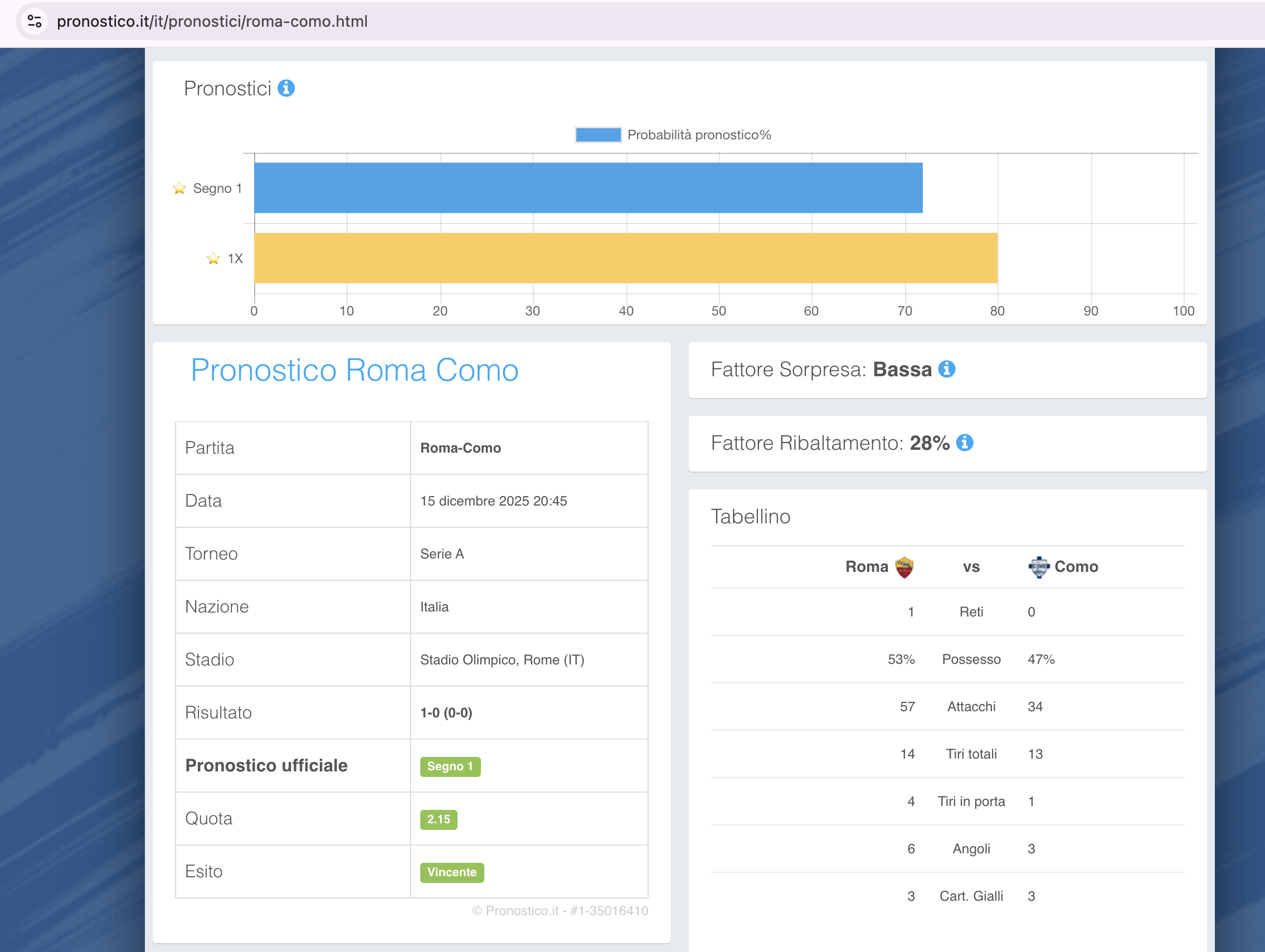Screen dimensions: 1265x952
Task: Click the URL in the address bar
Action: tap(212, 21)
